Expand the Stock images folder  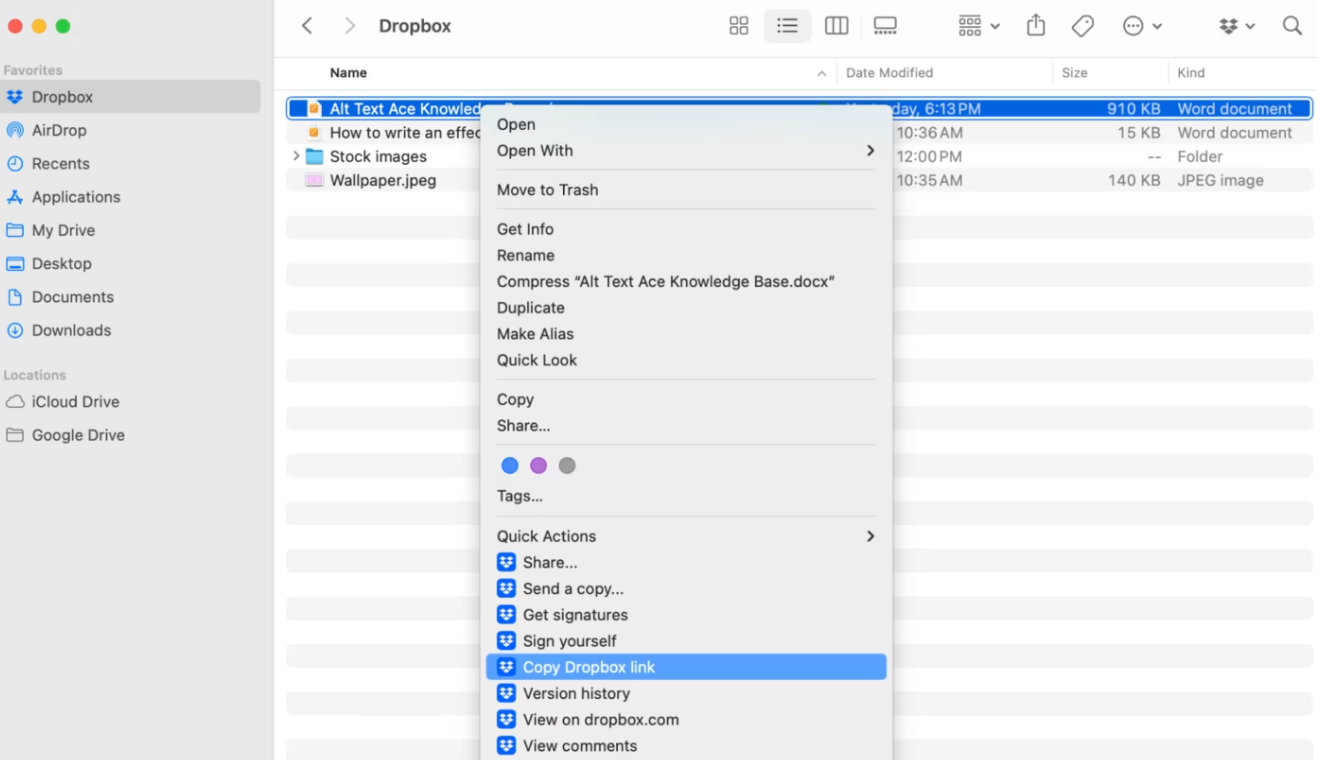coord(296,156)
